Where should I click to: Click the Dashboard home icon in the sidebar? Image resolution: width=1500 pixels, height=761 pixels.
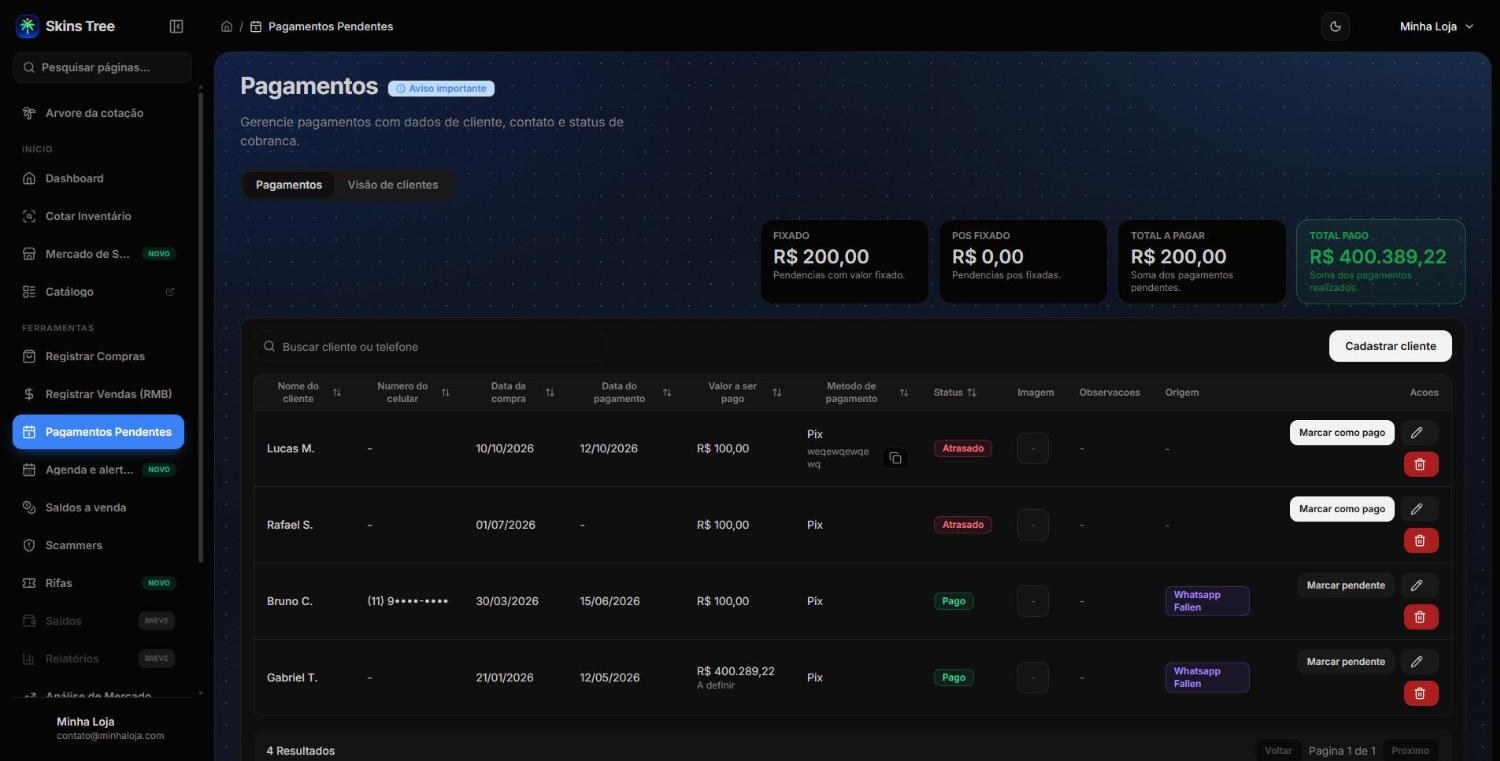click(x=29, y=178)
